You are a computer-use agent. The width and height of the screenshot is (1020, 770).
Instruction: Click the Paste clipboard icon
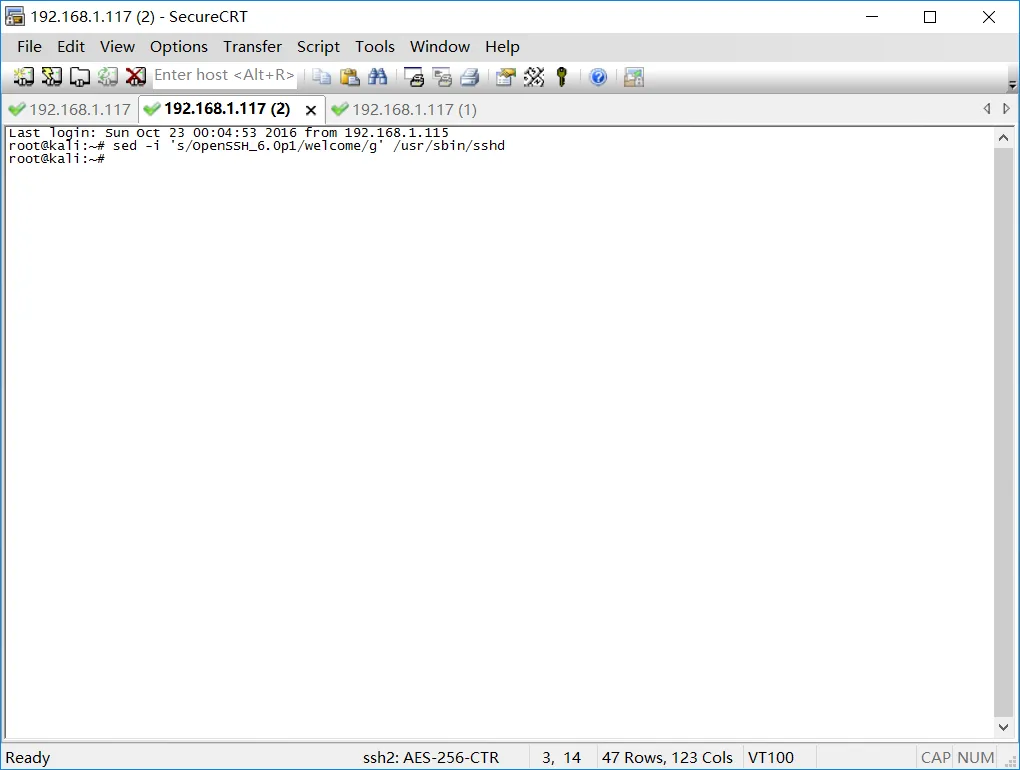tap(349, 77)
